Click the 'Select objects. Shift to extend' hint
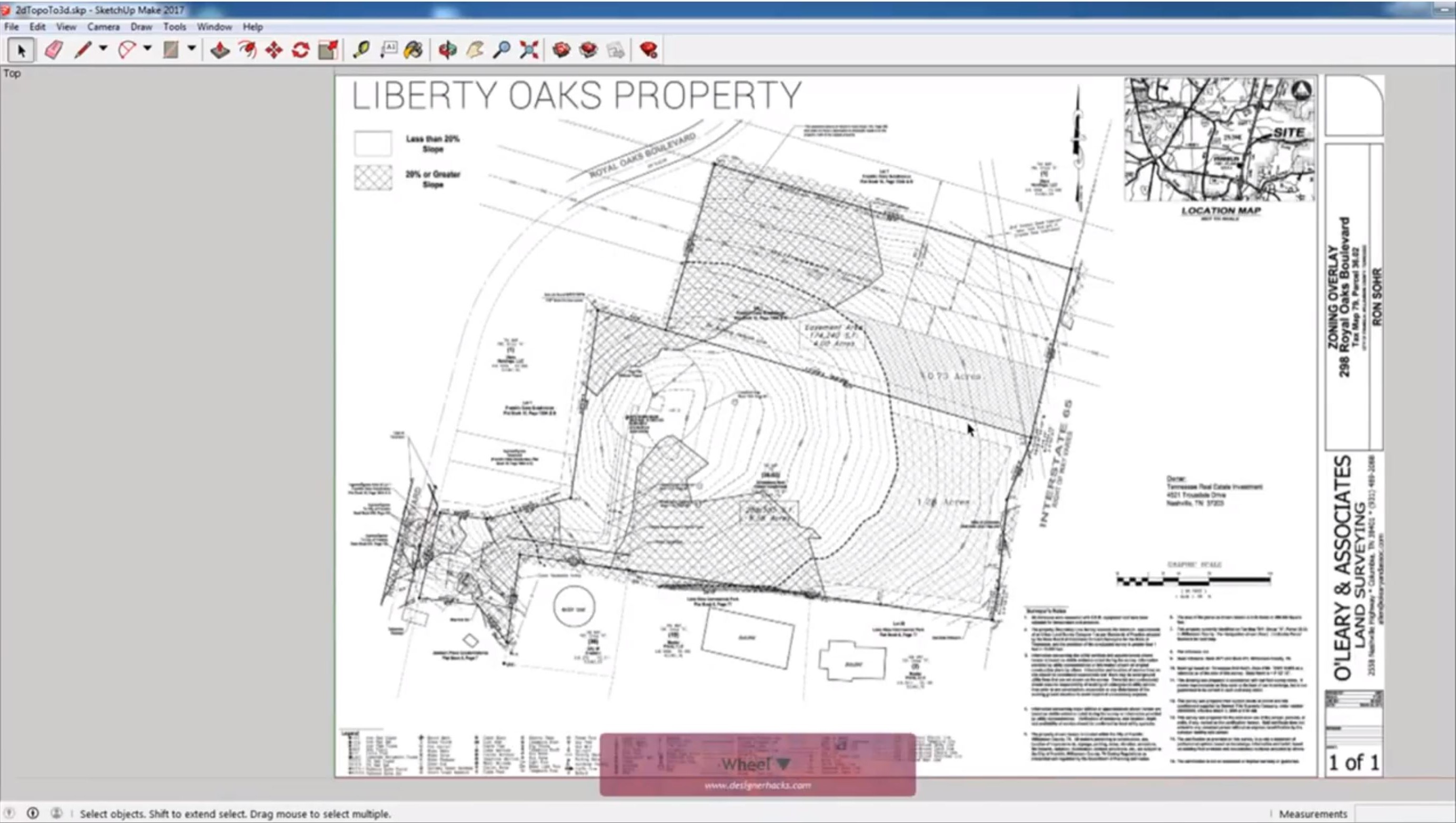 (235, 814)
